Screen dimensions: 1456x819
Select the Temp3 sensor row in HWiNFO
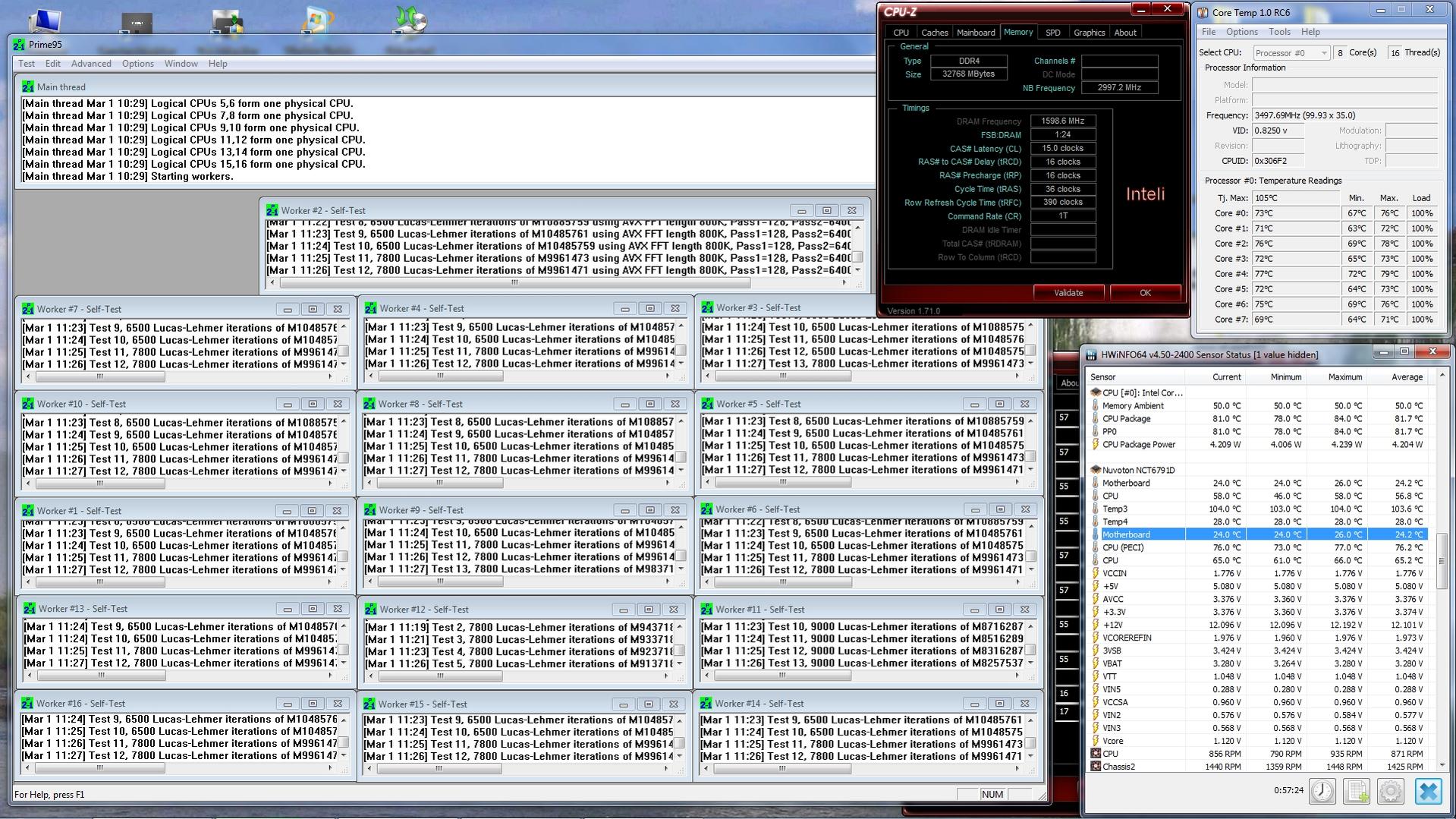pos(1257,509)
